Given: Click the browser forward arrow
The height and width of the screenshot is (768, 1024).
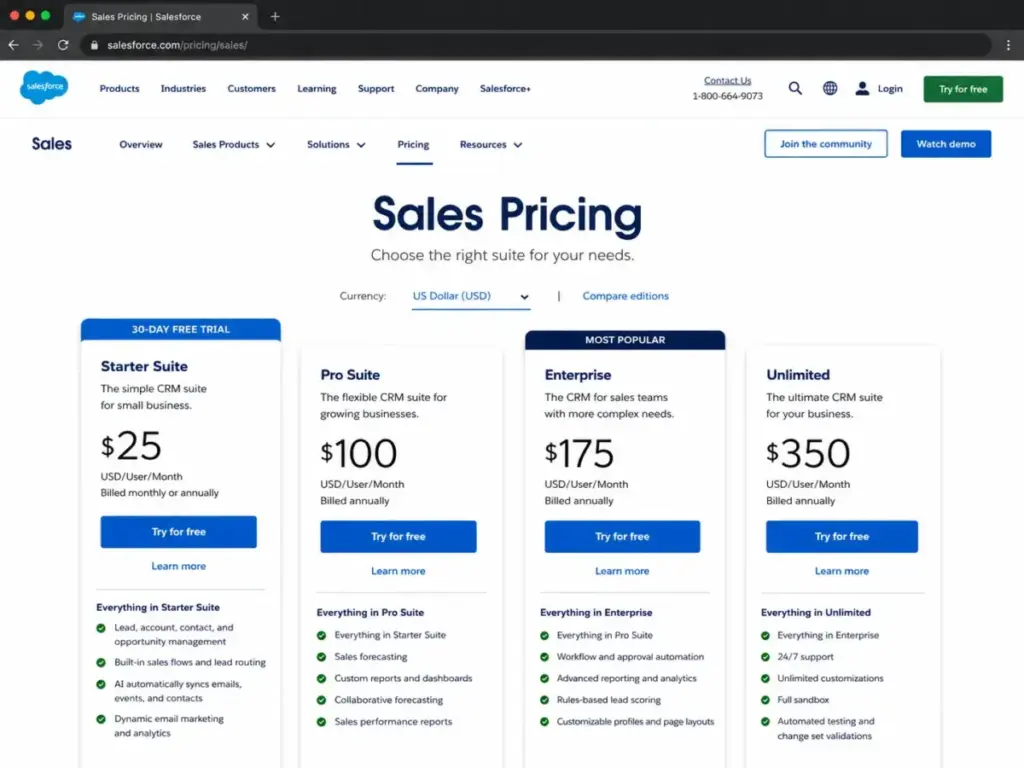Looking at the screenshot, I should 38,45.
